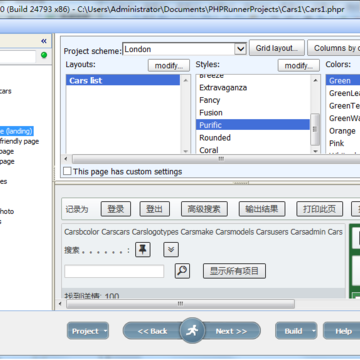Click the 登出 button

tap(155, 209)
